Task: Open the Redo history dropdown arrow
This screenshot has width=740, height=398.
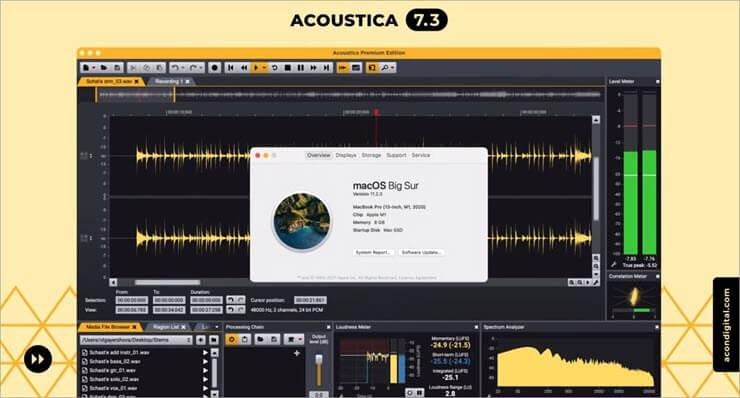Action: coord(201,68)
